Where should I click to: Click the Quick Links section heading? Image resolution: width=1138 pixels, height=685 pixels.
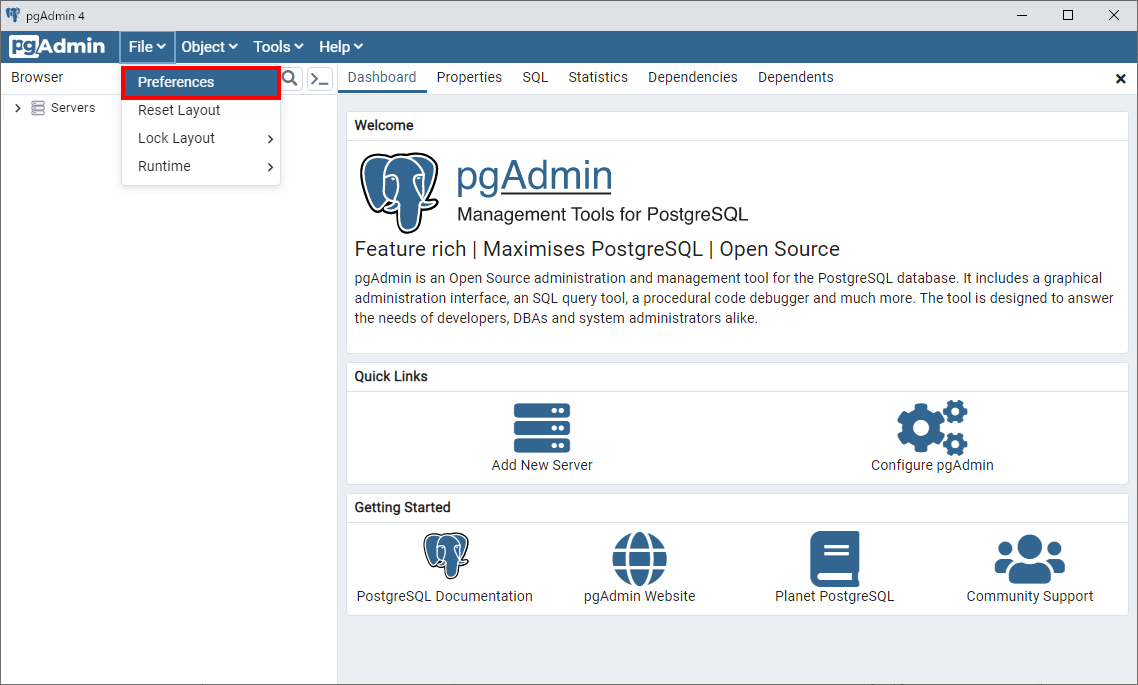point(390,377)
